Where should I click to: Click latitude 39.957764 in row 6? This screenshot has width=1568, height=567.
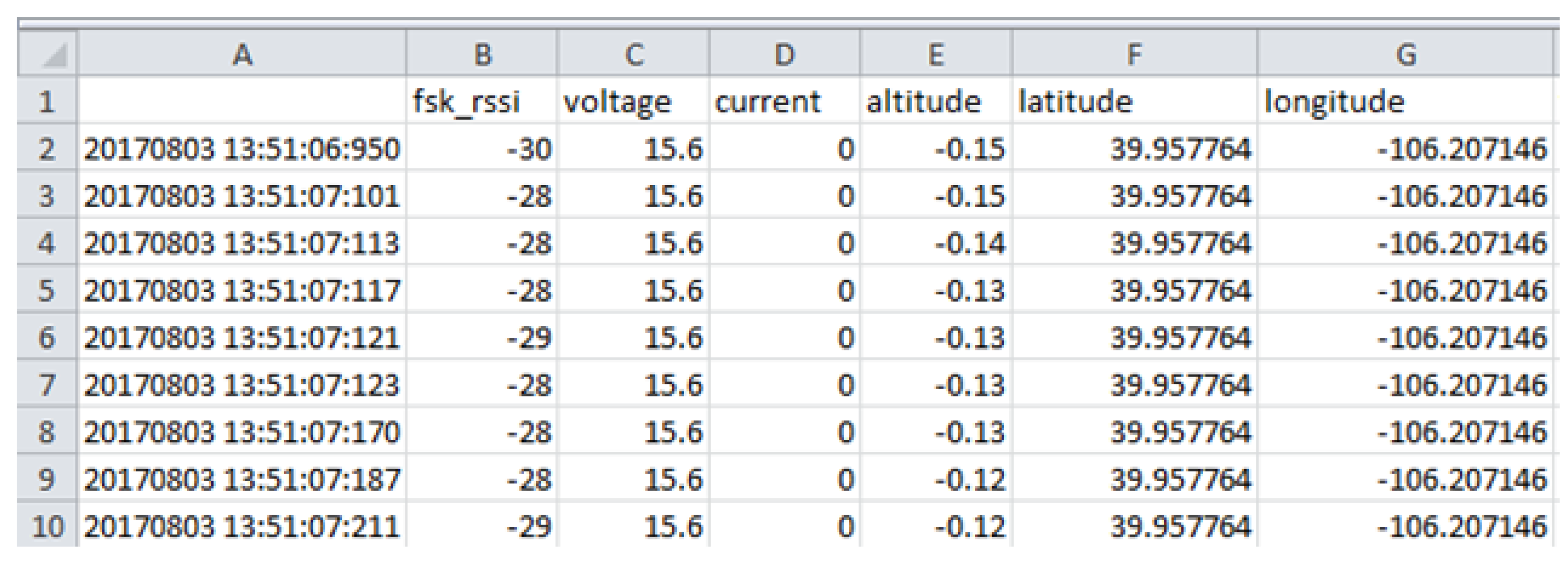click(x=1134, y=337)
